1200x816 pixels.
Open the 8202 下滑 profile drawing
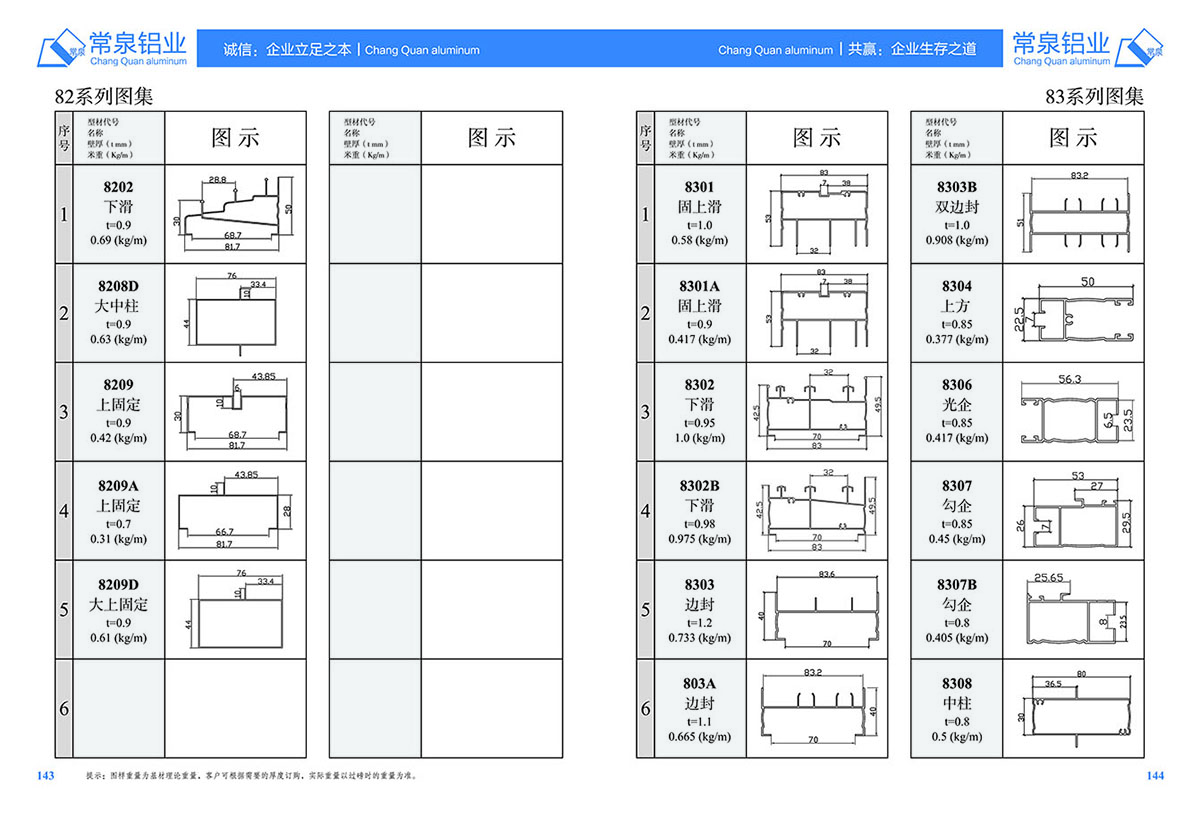pyautogui.click(x=235, y=214)
